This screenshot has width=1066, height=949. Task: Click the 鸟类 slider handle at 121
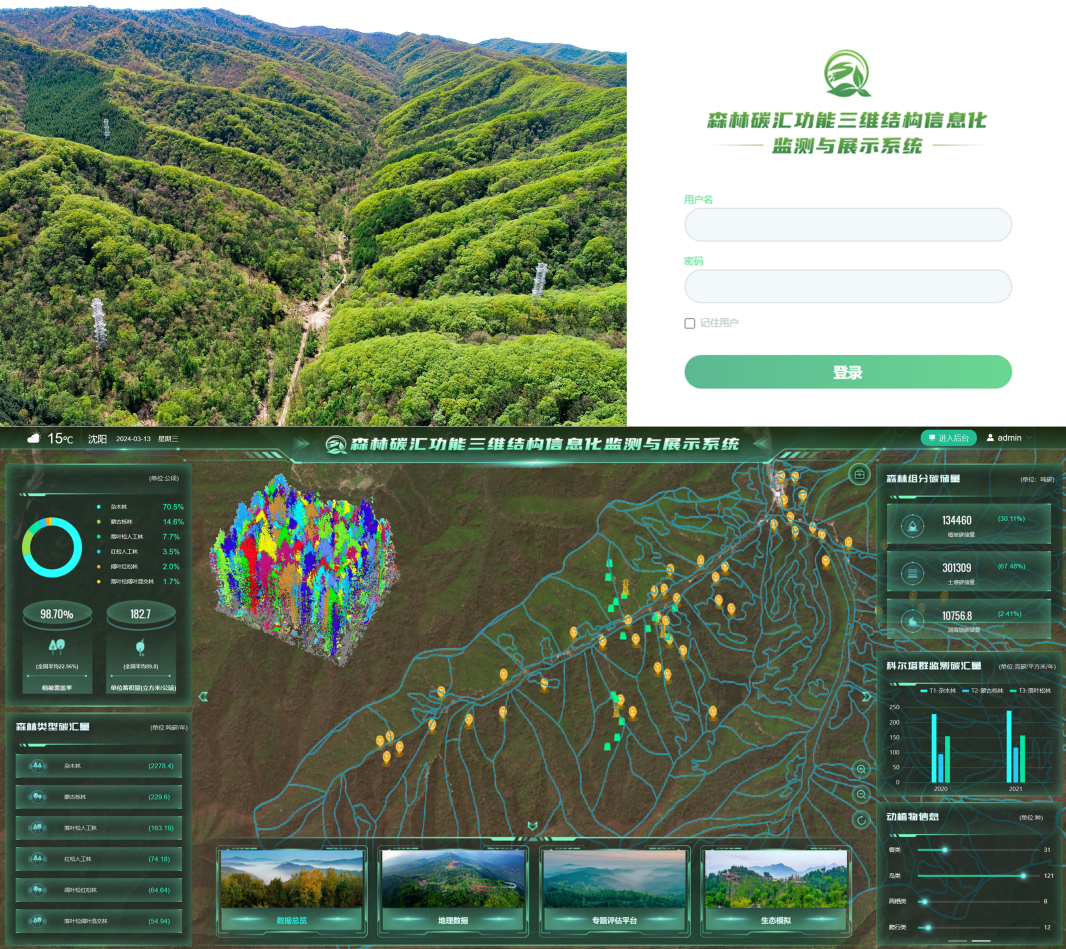(x=1023, y=876)
